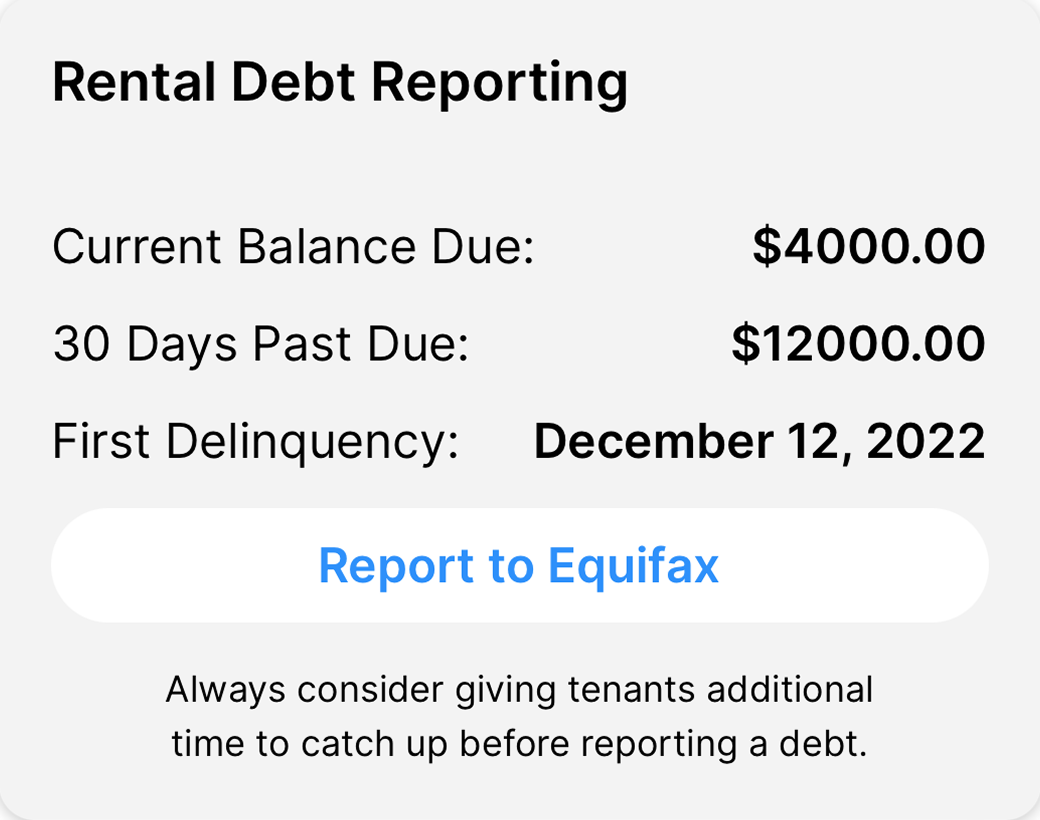Click the Report to Equifax button
This screenshot has width=1040, height=820.
519,566
